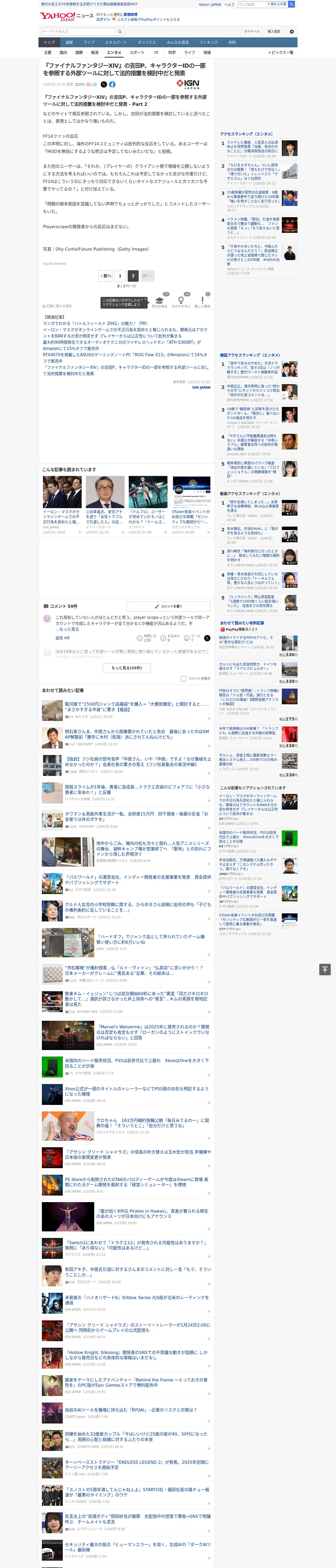This screenshot has width=336, height=1568.
Task: Toggle the コメント非表示 checkbox
Action: tap(183, 678)
